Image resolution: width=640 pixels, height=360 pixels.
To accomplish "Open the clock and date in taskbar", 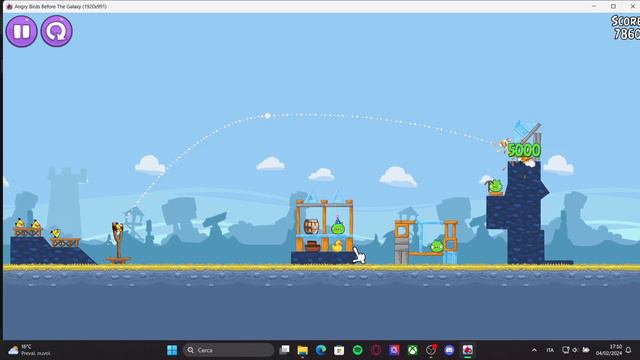I will point(608,350).
